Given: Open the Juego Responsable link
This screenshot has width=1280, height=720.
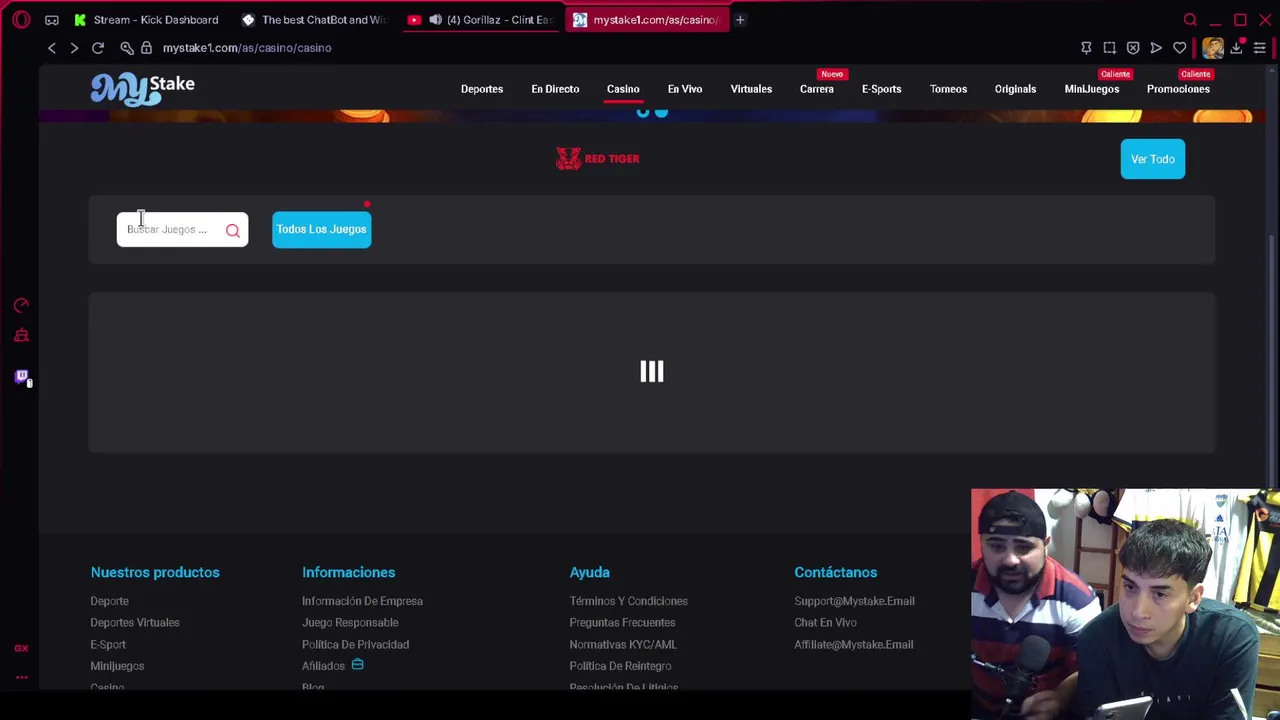Looking at the screenshot, I should (350, 622).
